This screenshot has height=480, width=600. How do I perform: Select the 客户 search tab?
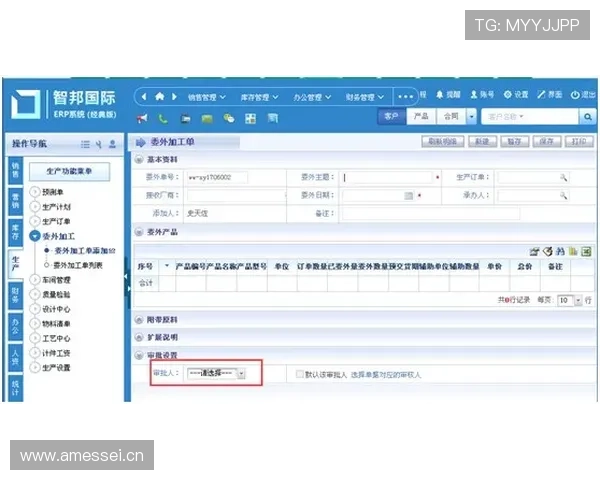(x=391, y=116)
